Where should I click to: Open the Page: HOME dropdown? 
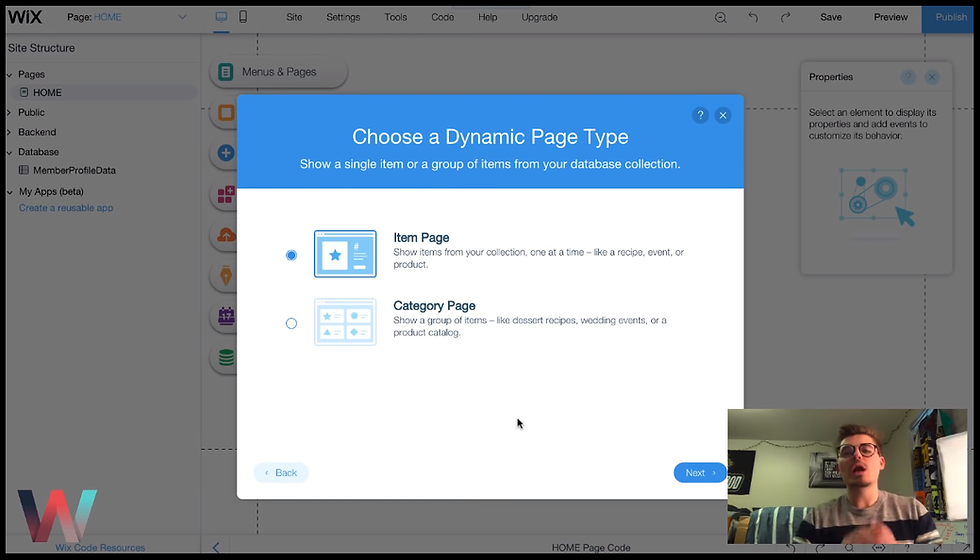point(127,17)
